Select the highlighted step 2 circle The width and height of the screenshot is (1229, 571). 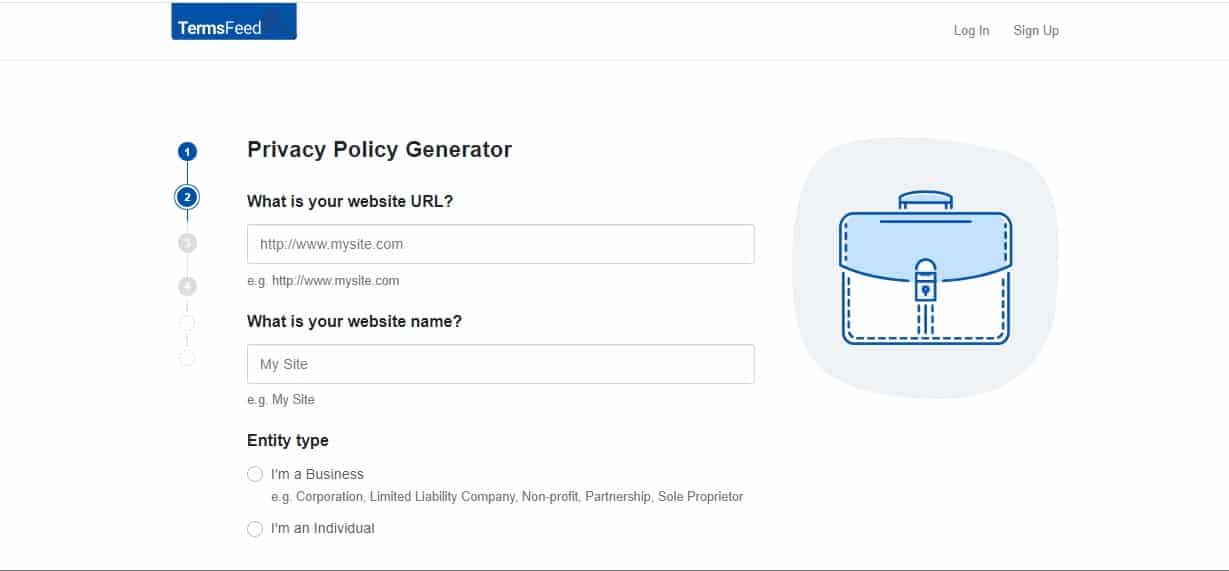[187, 197]
